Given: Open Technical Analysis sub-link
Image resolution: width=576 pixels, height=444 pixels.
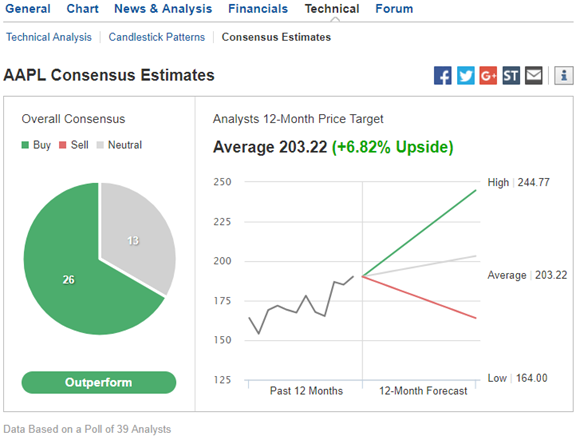Looking at the screenshot, I should [49, 37].
